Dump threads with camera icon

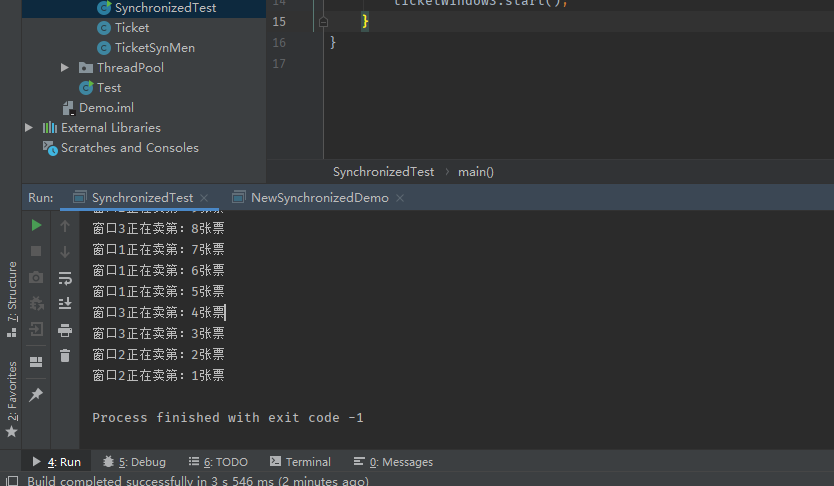click(36, 277)
